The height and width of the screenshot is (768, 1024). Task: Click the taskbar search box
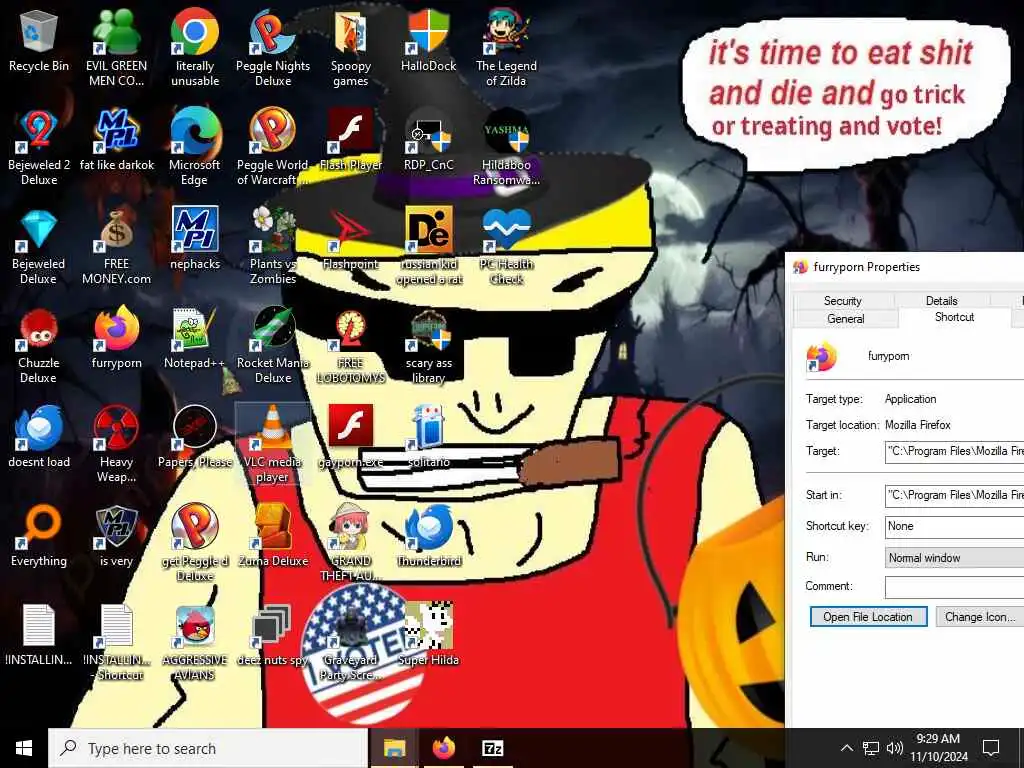(208, 748)
